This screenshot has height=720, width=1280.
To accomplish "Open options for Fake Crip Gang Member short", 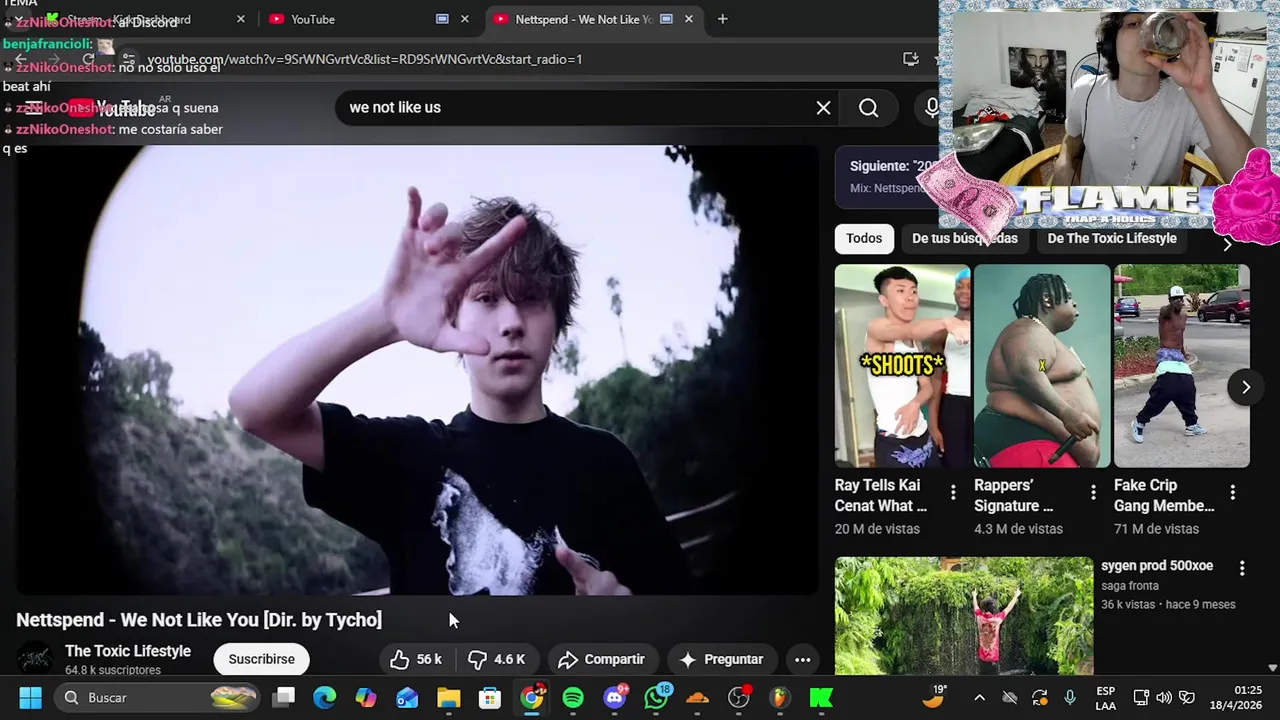I will (1233, 492).
